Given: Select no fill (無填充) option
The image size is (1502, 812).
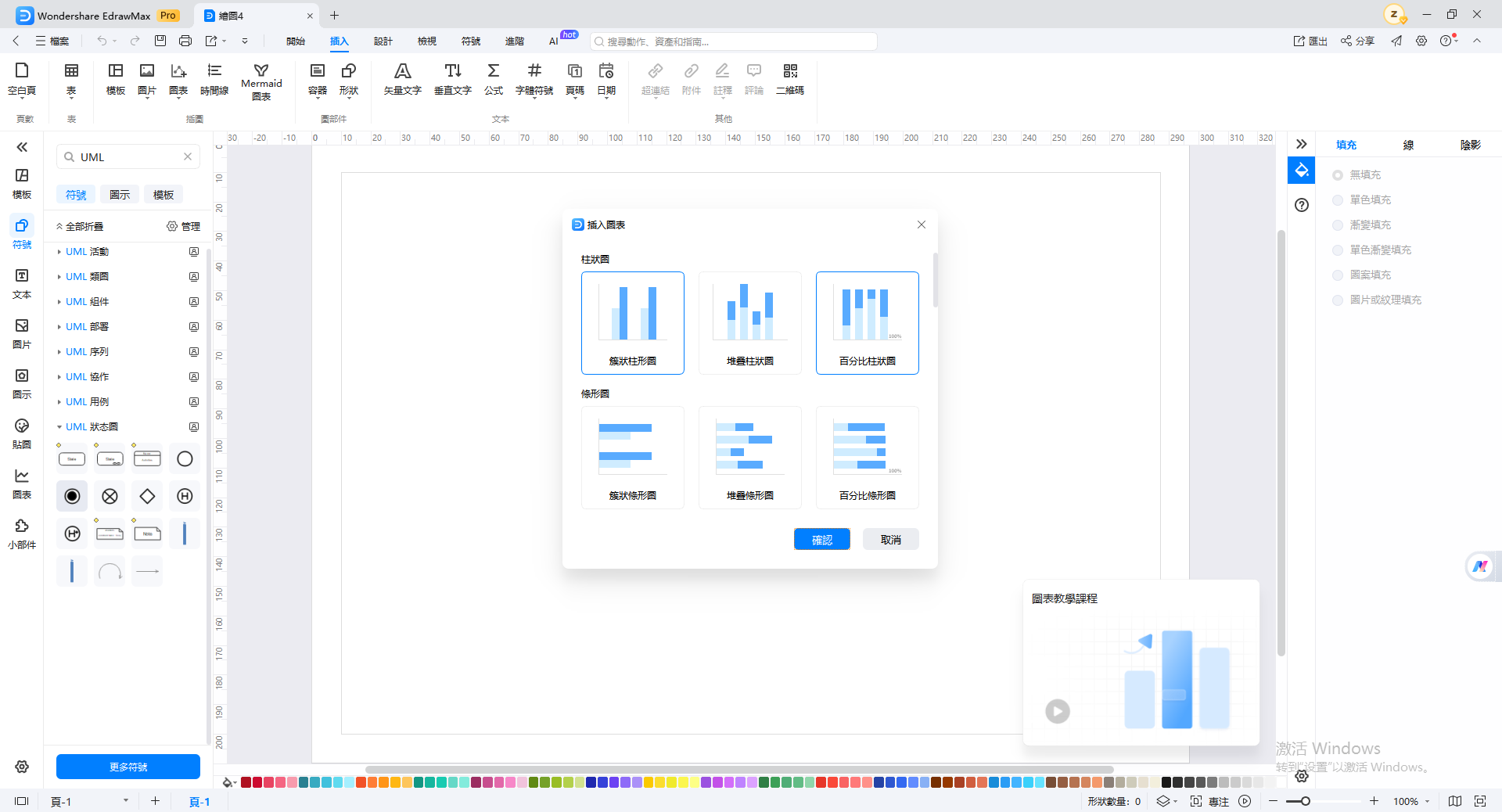Looking at the screenshot, I should click(1357, 175).
